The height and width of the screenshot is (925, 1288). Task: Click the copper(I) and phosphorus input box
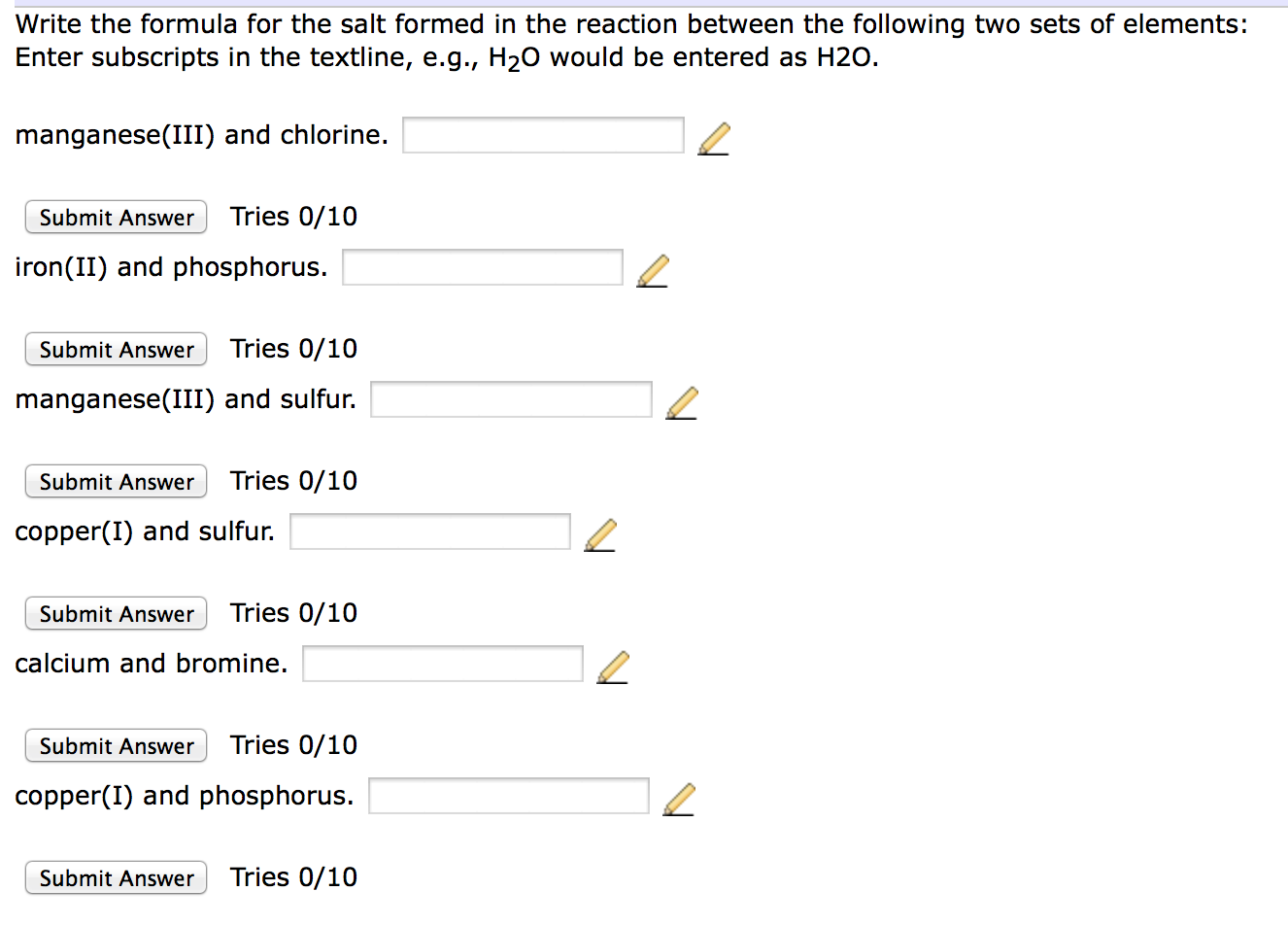[508, 796]
